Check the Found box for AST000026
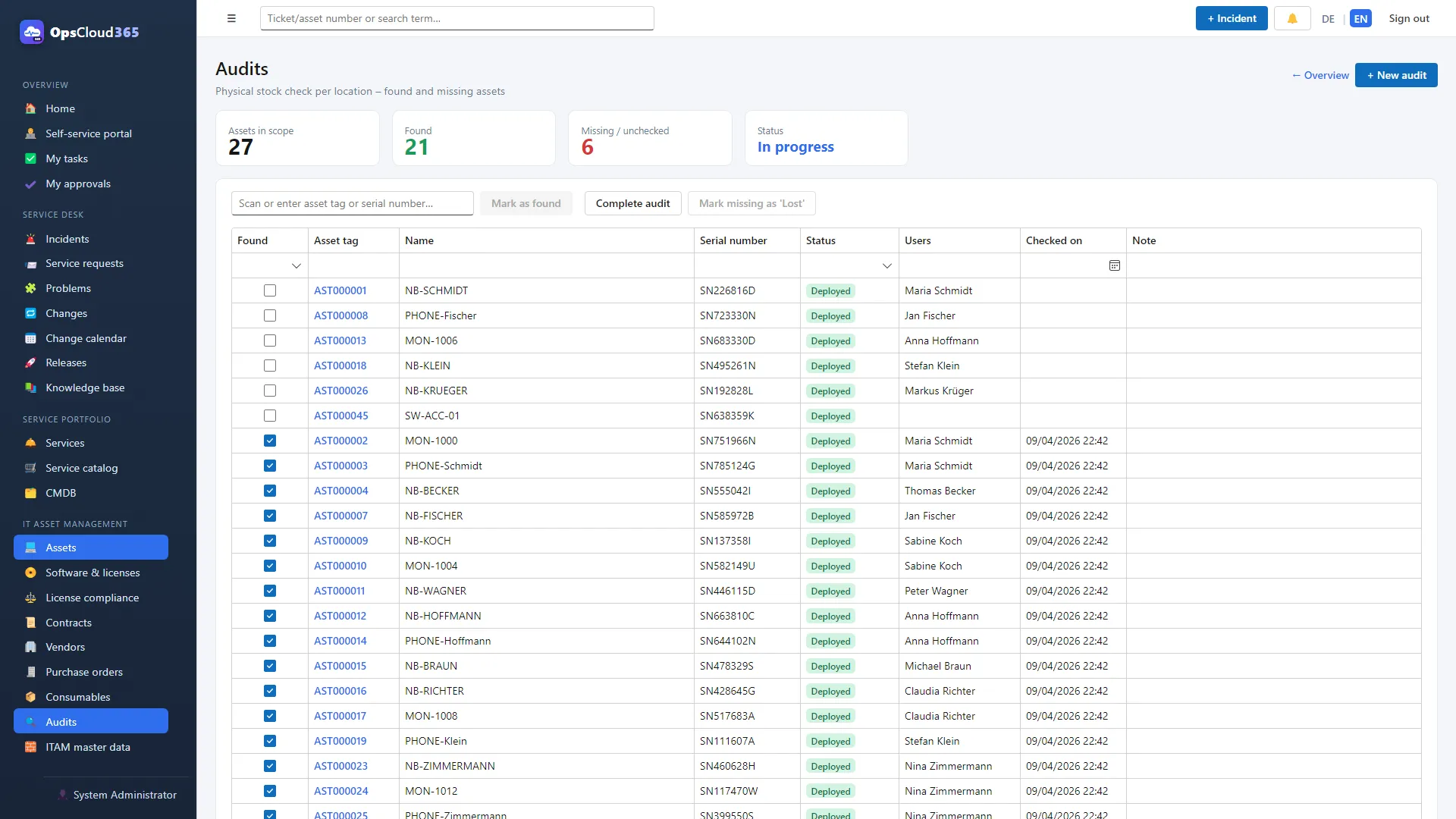 click(270, 391)
